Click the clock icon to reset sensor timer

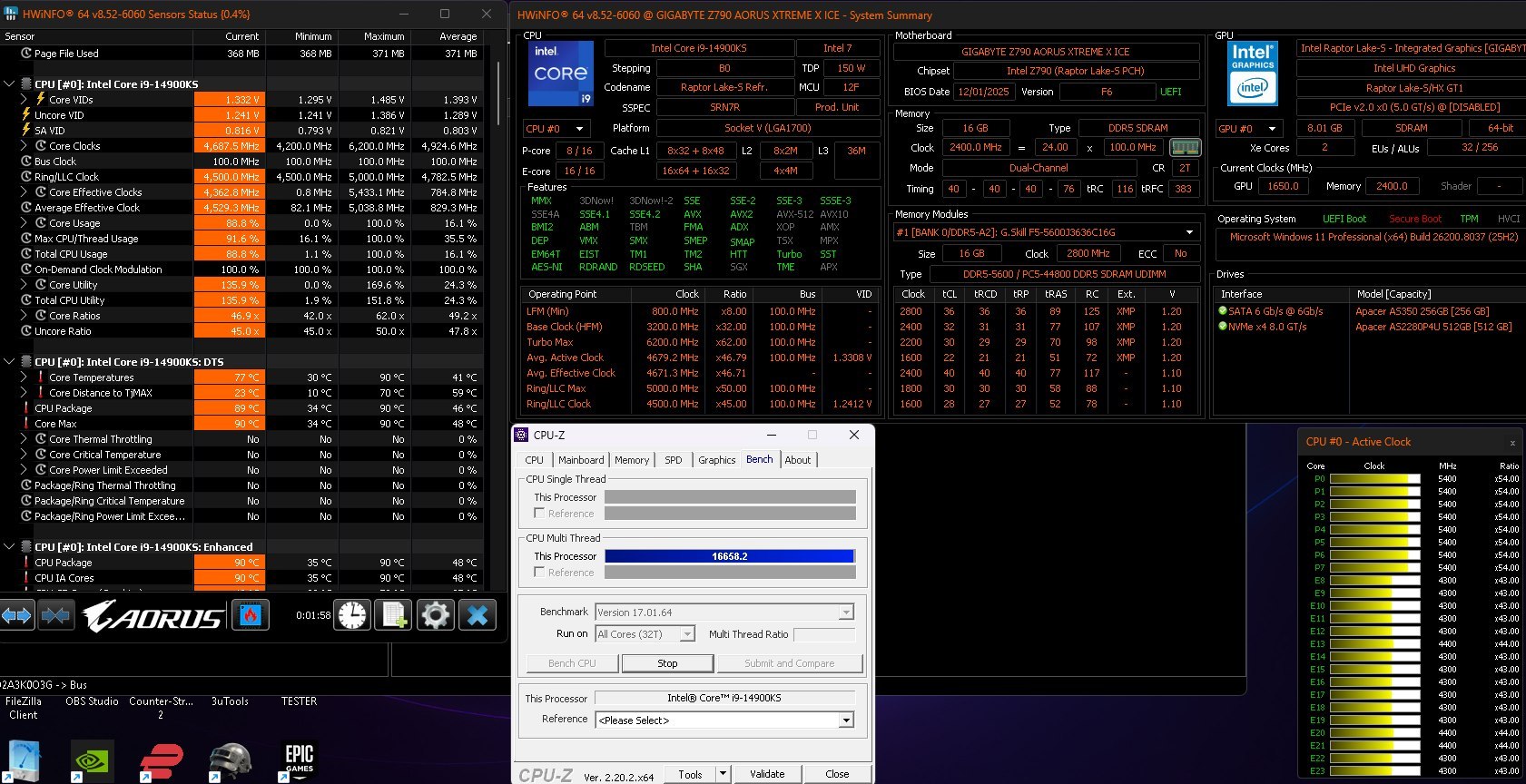353,615
